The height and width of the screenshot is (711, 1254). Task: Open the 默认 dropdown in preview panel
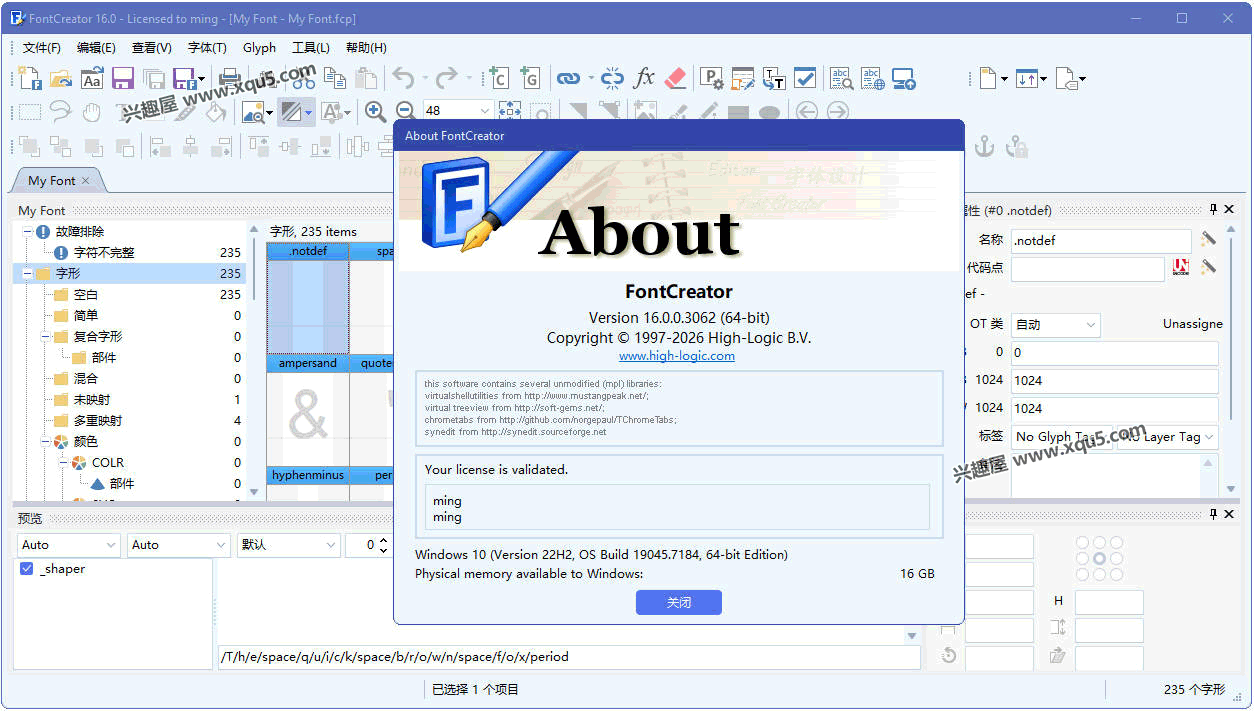(x=288, y=545)
